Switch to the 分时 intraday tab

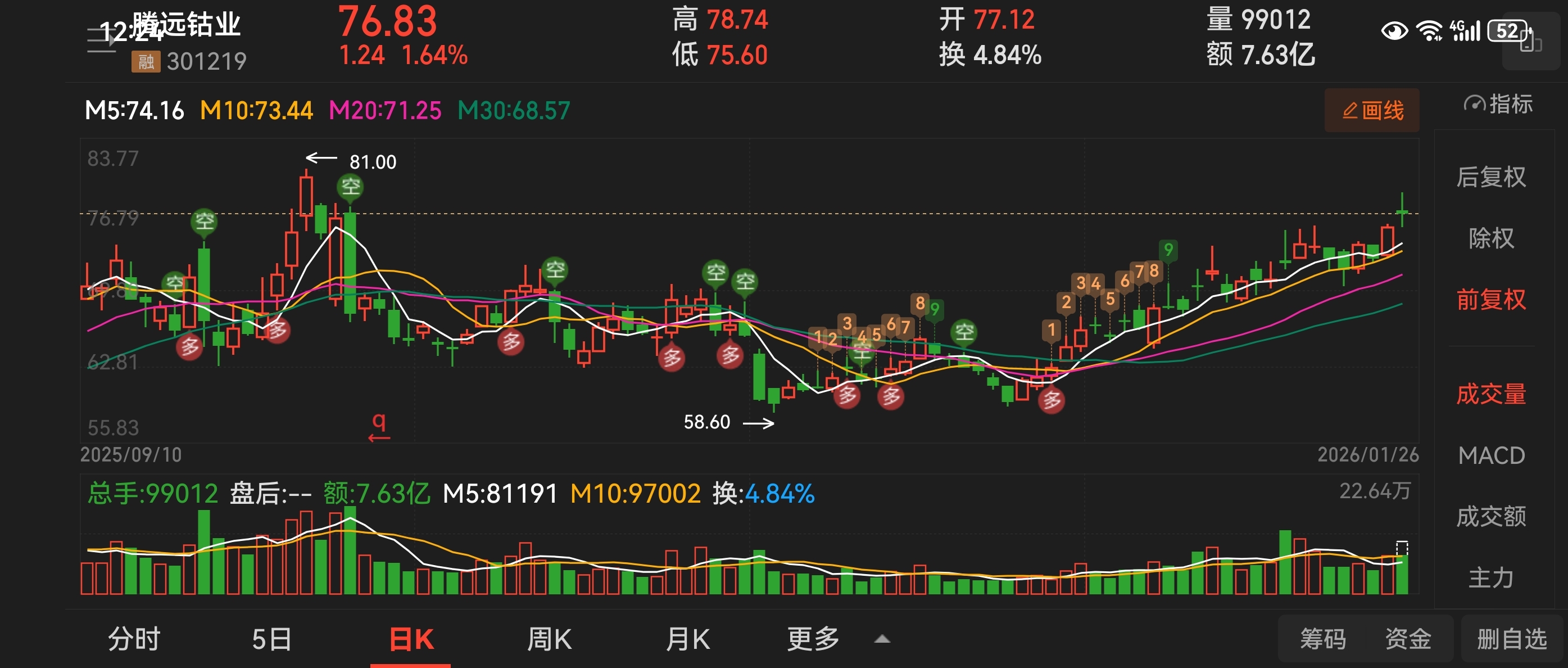point(134,639)
